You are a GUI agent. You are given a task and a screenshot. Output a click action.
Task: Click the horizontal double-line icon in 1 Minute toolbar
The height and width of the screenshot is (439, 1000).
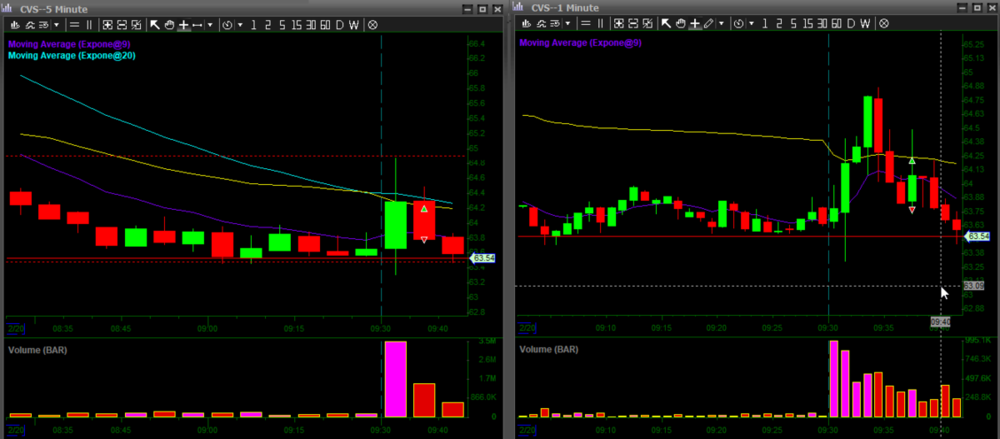coord(588,23)
